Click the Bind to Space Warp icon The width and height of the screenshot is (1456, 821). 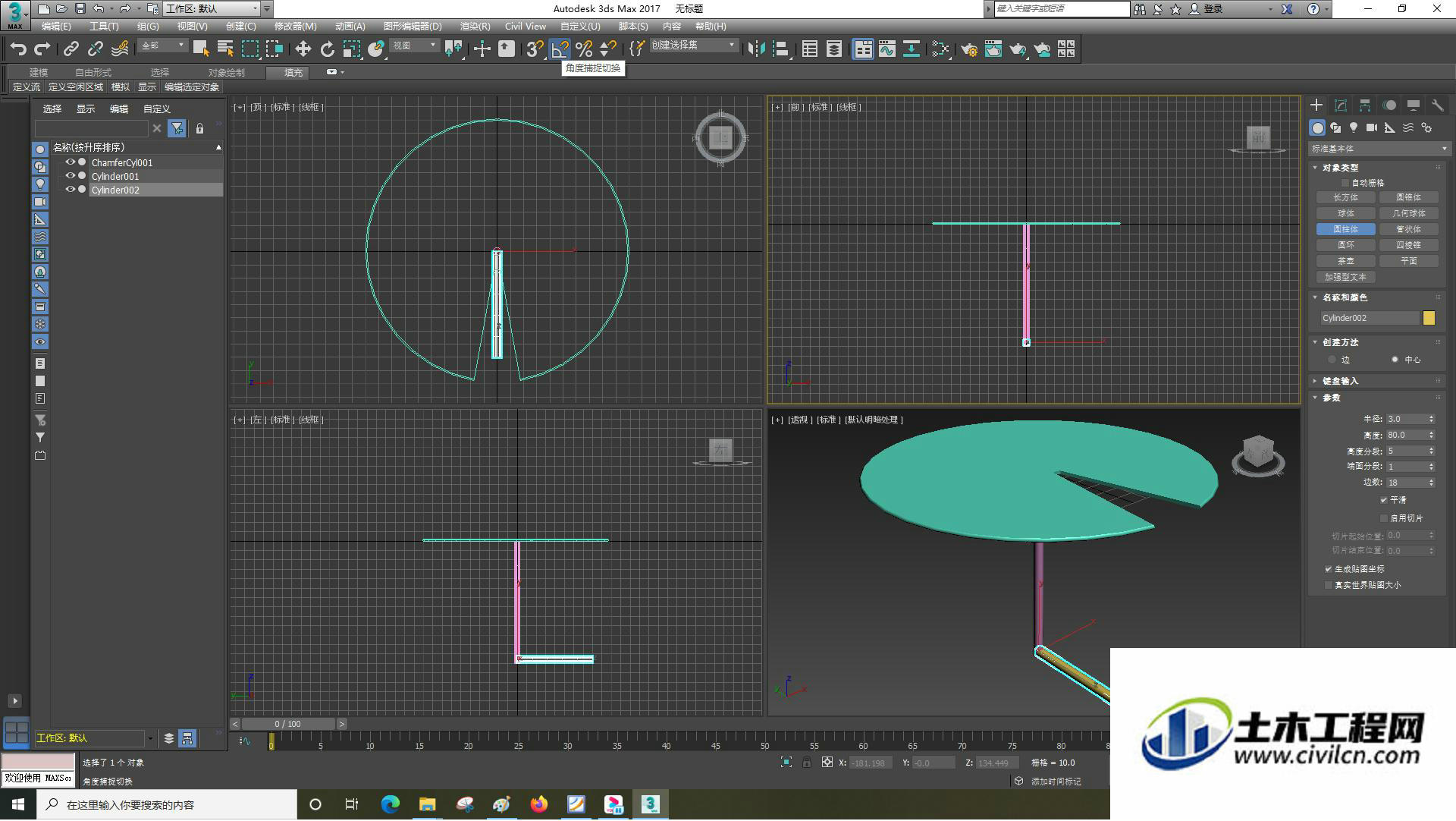120,49
